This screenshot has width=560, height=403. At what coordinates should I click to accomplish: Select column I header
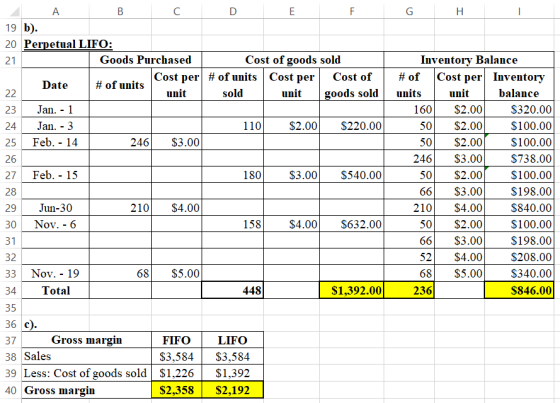coord(519,12)
